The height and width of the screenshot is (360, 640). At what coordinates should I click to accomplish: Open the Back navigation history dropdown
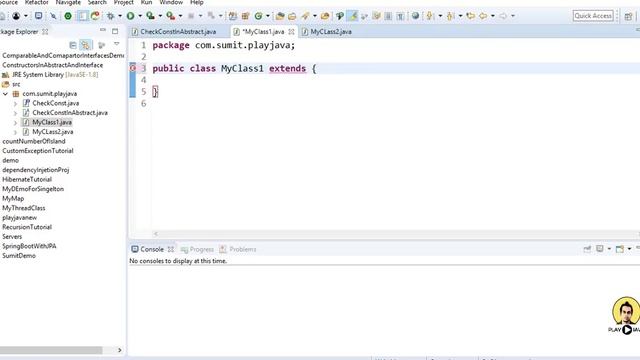pos(493,16)
